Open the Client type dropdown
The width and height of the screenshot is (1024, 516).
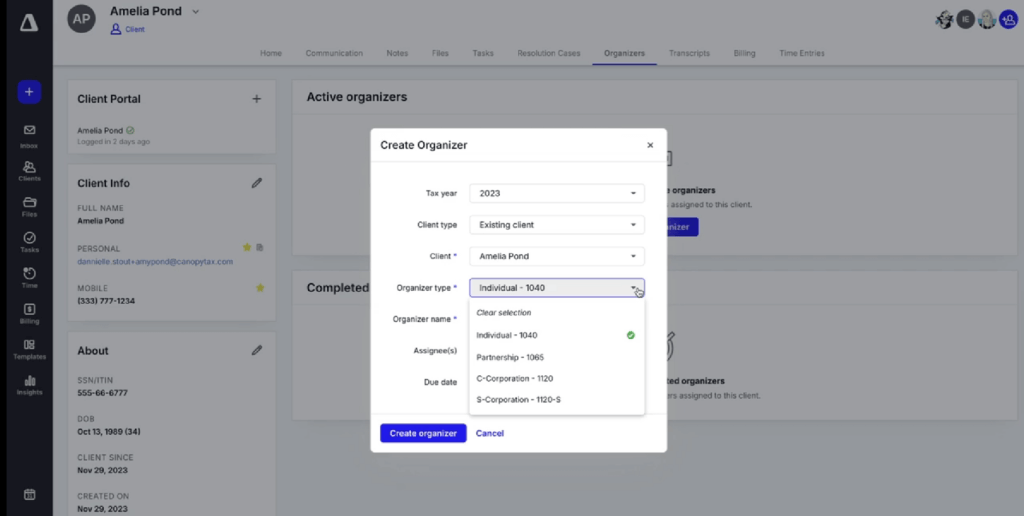[556, 225]
